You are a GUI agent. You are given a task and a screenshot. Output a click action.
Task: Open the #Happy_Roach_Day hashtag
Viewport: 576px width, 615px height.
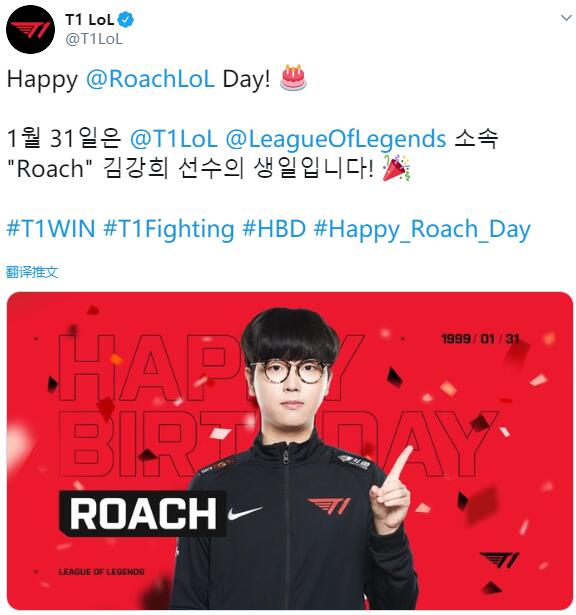tap(422, 230)
